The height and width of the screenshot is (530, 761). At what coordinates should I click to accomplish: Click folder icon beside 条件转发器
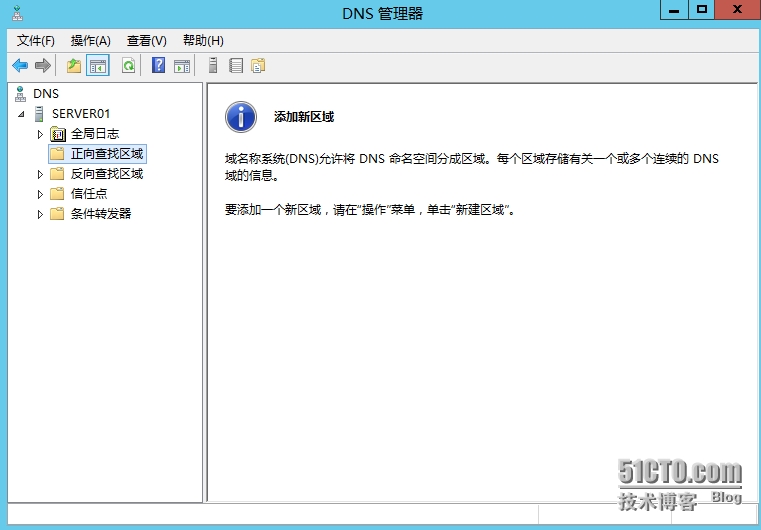57,214
